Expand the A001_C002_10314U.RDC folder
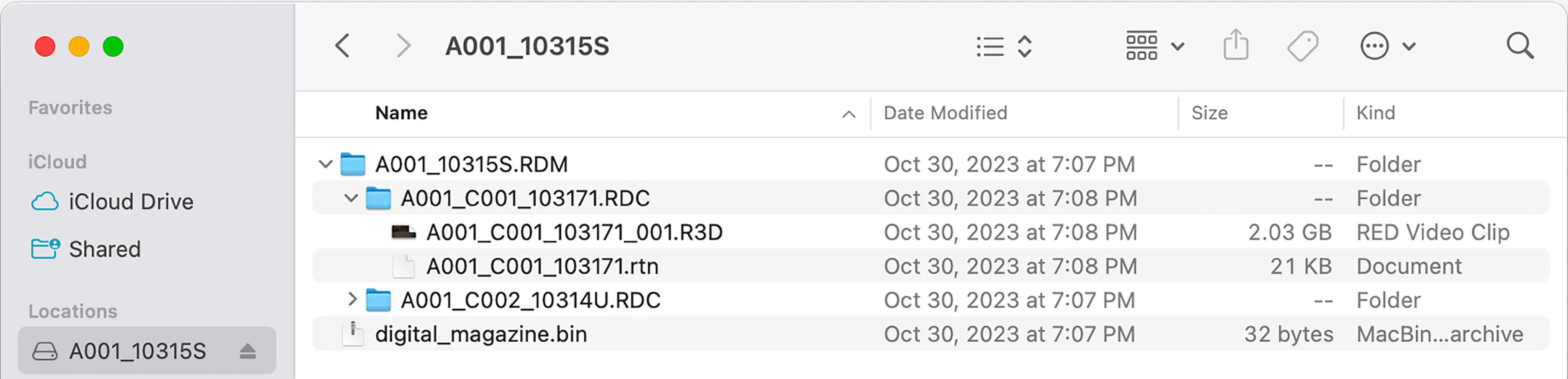1568x379 pixels. tap(351, 299)
